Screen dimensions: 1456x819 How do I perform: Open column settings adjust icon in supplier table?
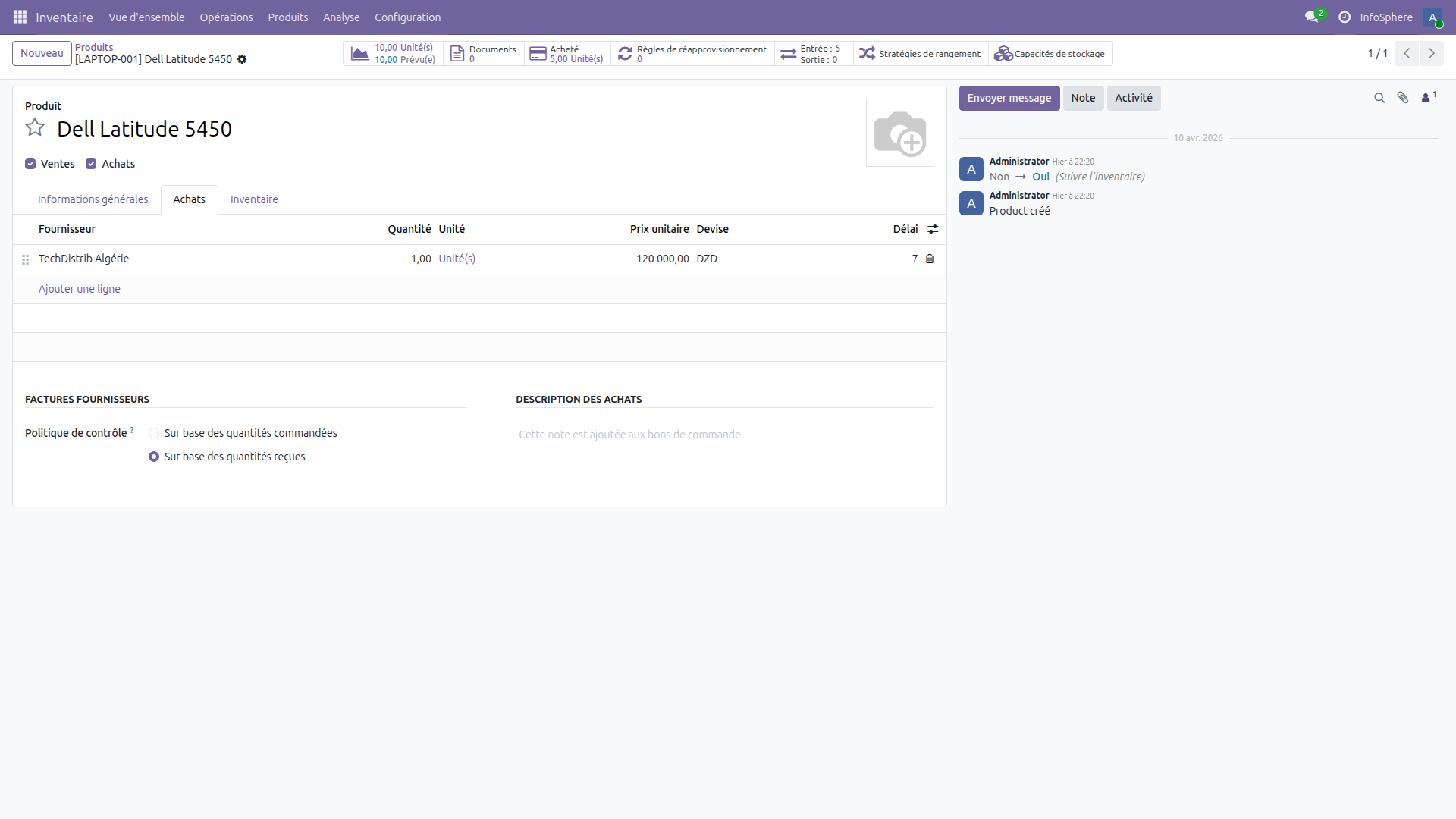(x=933, y=229)
